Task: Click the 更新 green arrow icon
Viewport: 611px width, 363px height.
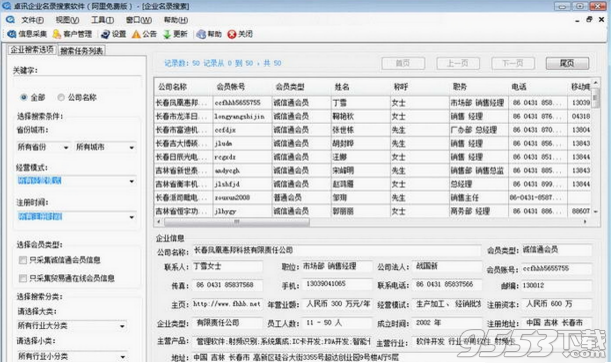Action: click(x=167, y=34)
